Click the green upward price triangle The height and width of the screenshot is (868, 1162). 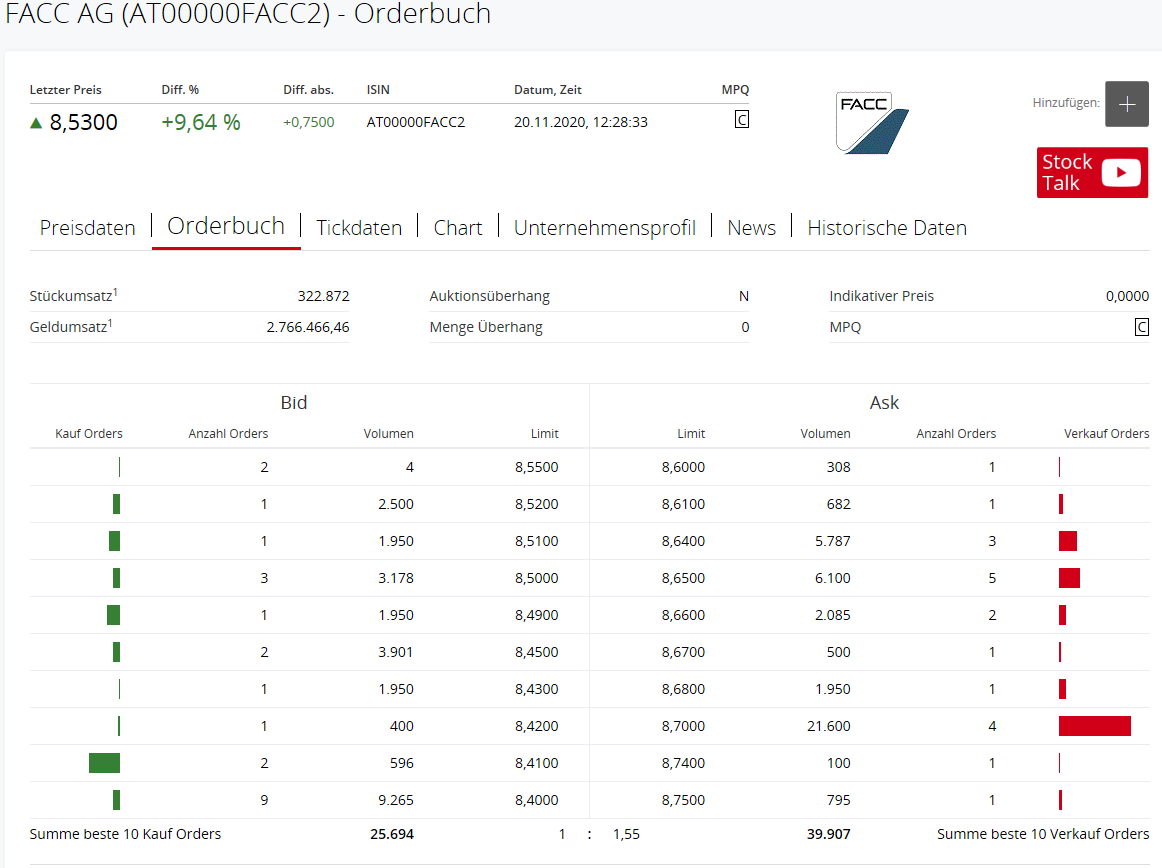[36, 122]
